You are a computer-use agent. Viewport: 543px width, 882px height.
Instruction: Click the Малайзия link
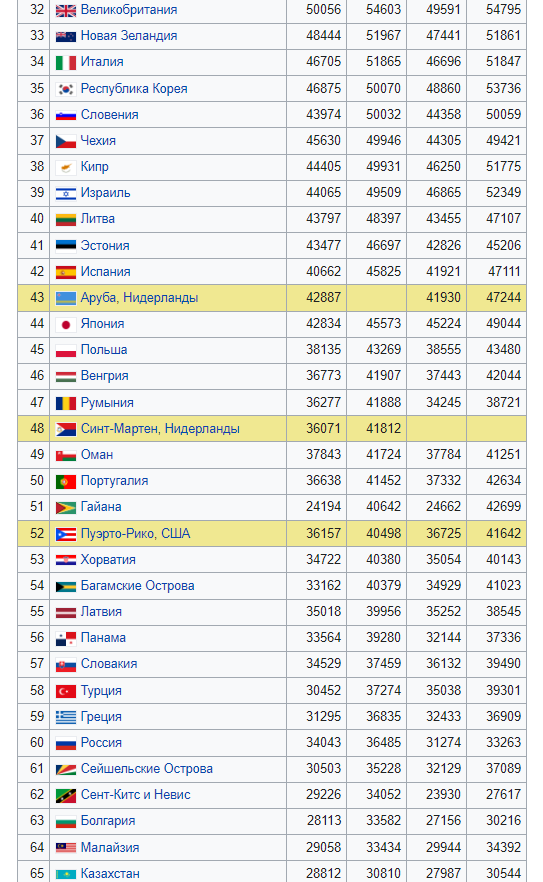pos(110,847)
